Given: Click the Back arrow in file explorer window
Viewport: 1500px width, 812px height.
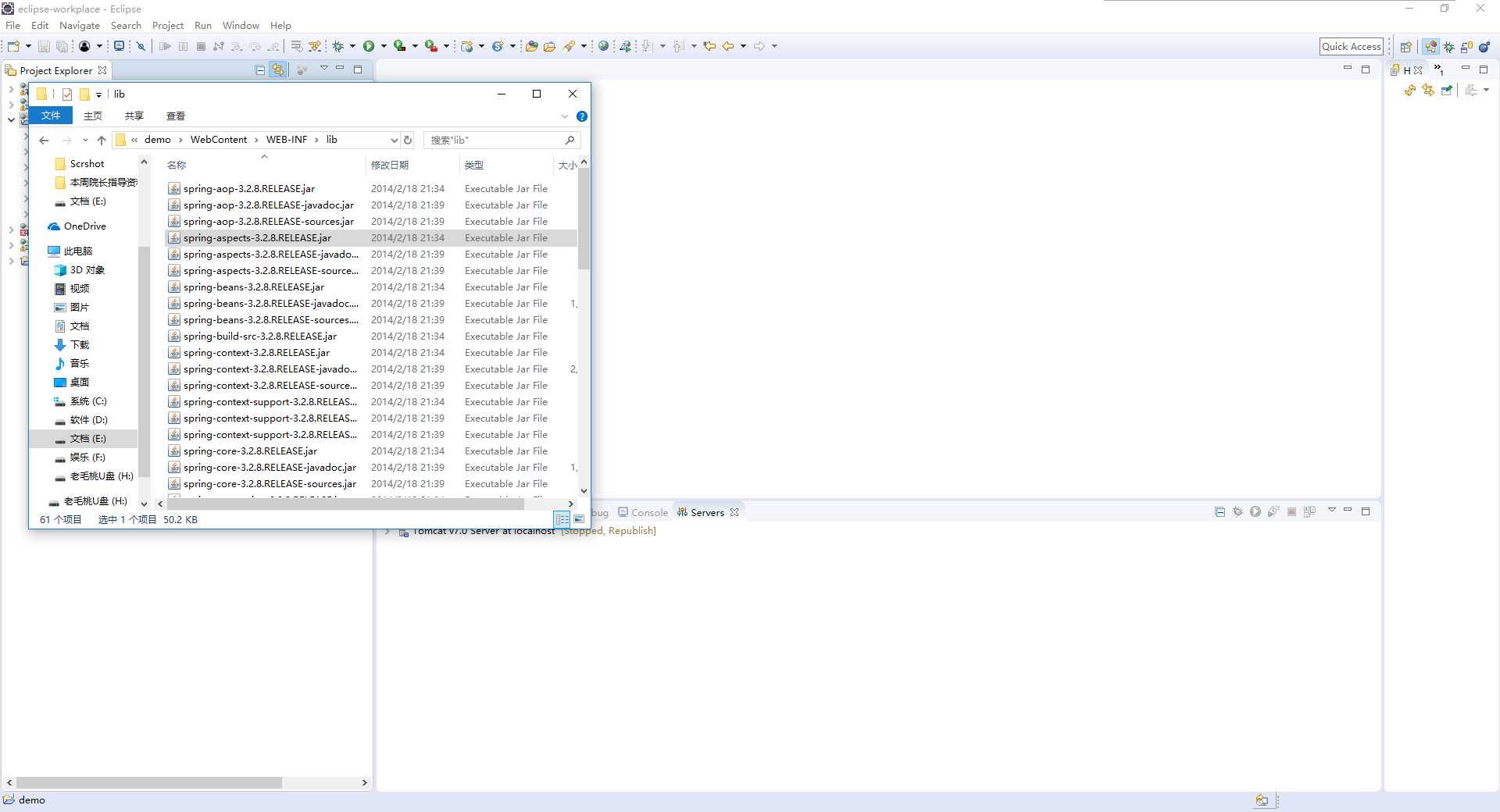Looking at the screenshot, I should pyautogui.click(x=44, y=140).
